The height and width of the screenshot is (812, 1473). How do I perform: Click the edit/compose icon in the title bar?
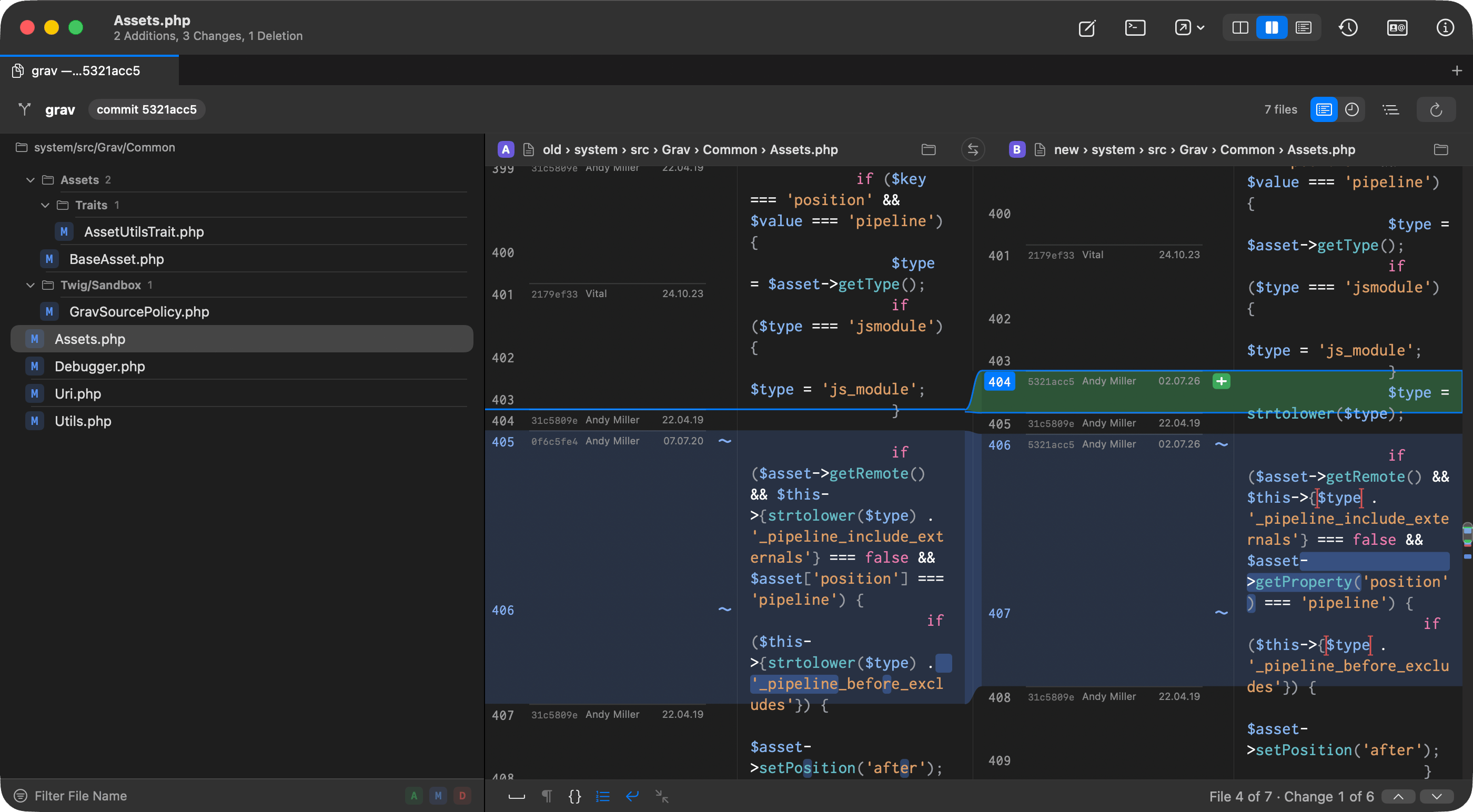click(x=1086, y=27)
